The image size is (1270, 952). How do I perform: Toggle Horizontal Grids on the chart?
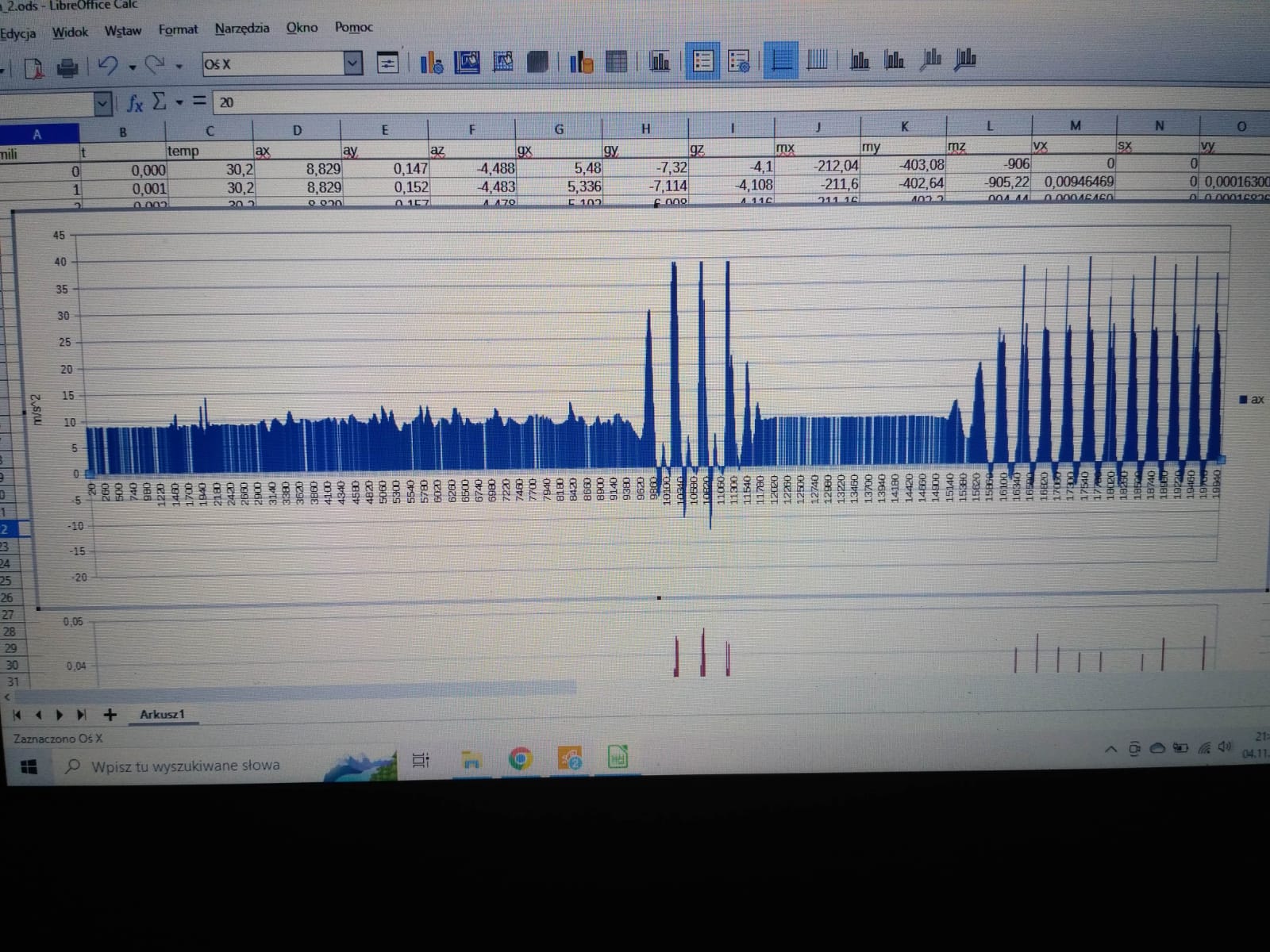coord(781,61)
